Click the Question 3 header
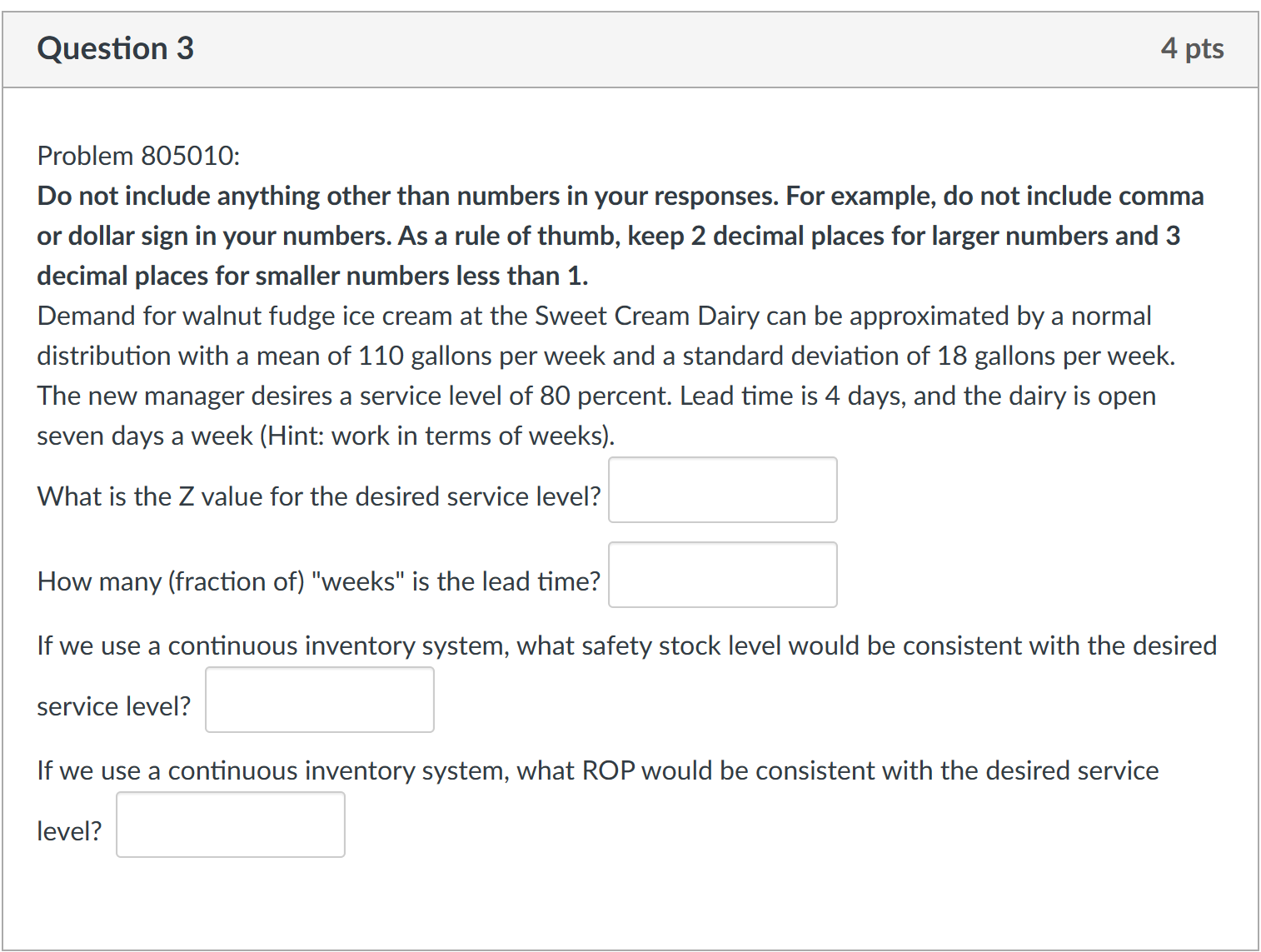 tap(115, 48)
